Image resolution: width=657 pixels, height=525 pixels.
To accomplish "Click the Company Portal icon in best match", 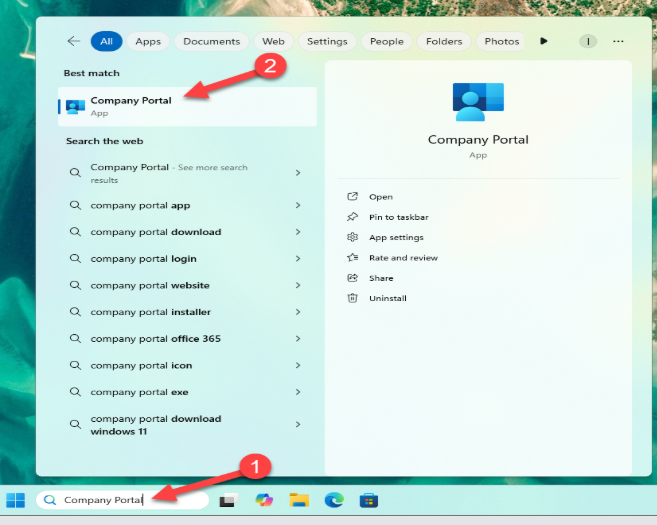I will (x=75, y=106).
